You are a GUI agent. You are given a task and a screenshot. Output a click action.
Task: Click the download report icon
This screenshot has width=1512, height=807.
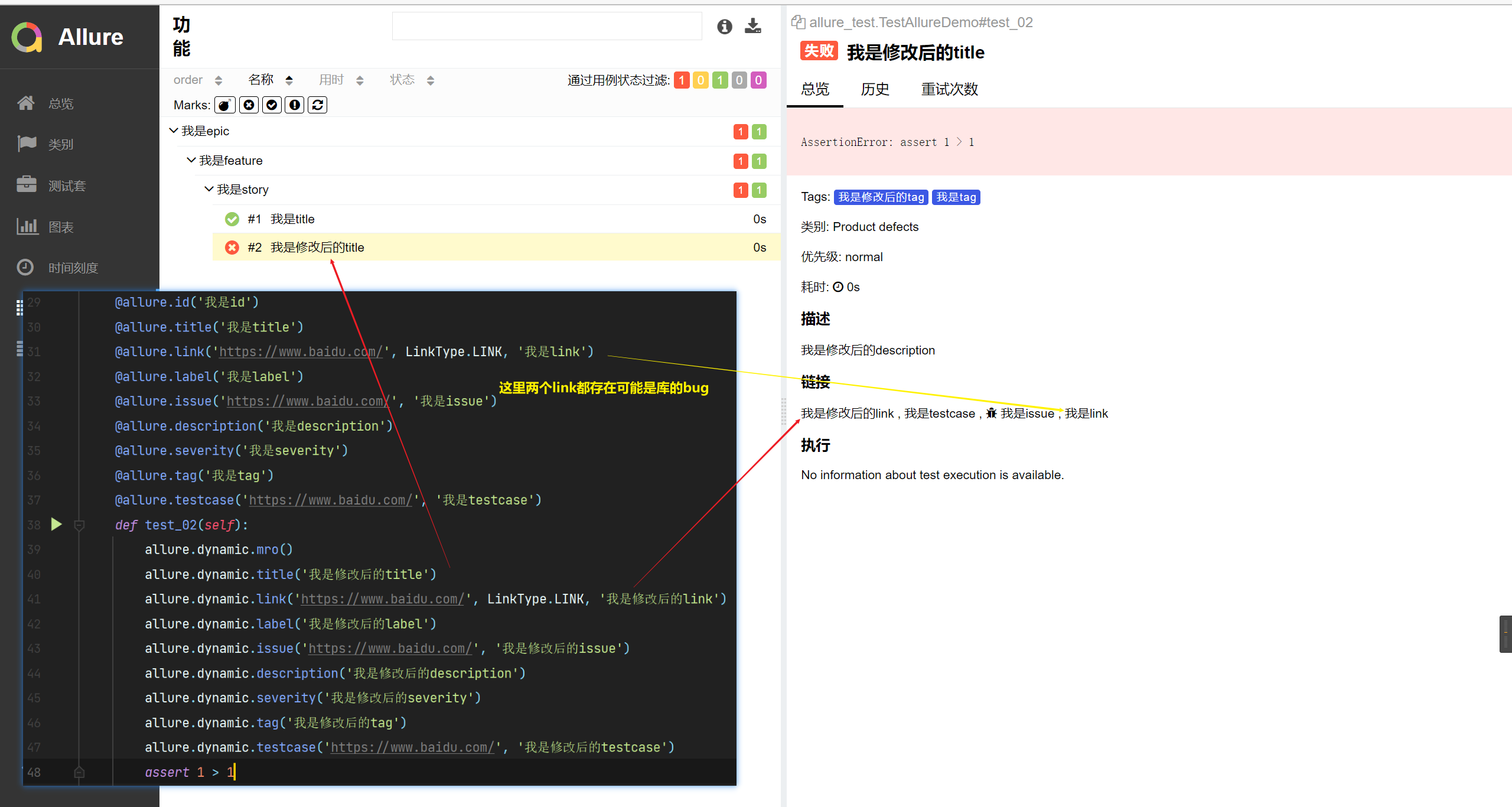(752, 26)
